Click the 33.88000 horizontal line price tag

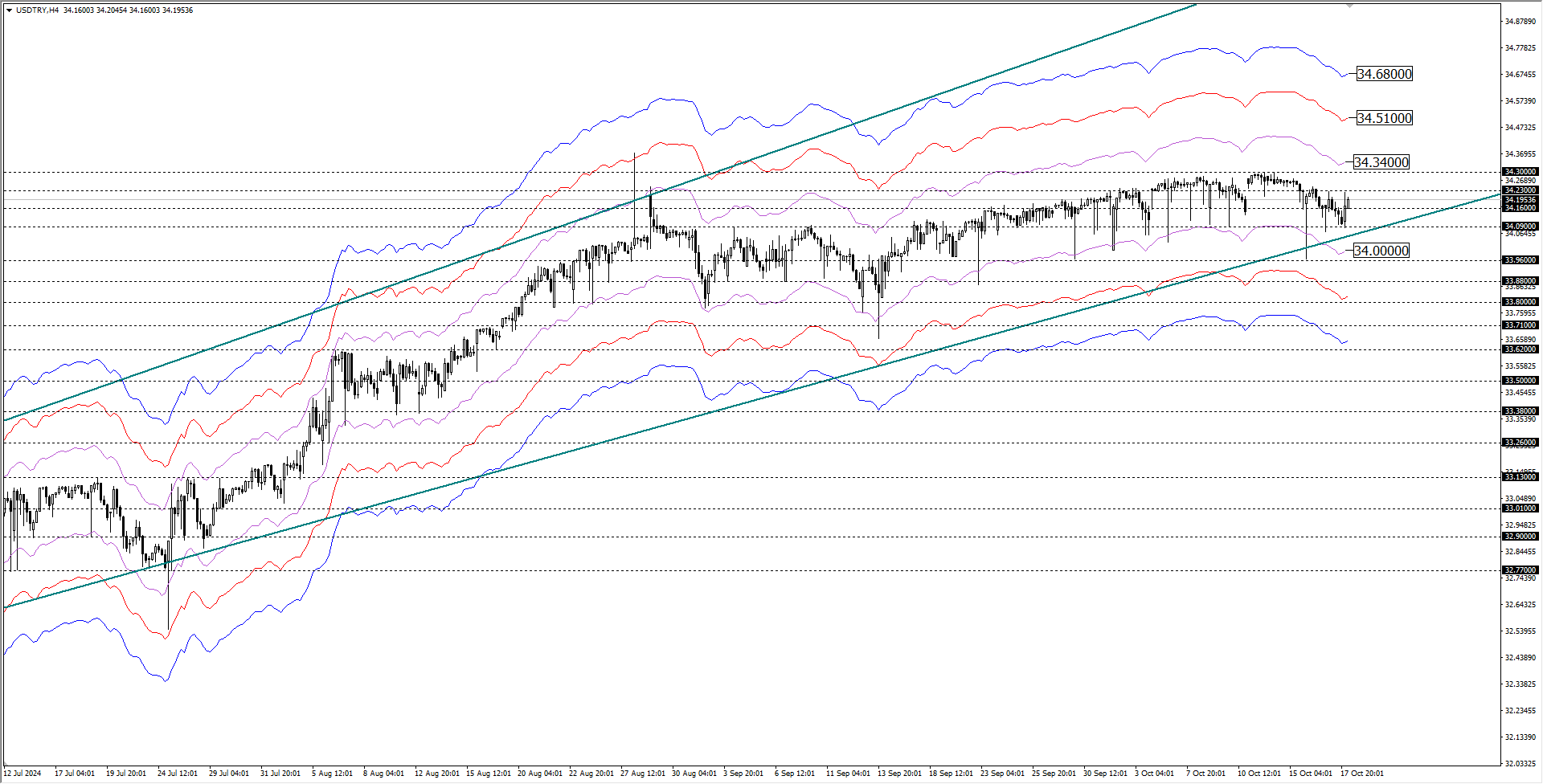[1520, 281]
